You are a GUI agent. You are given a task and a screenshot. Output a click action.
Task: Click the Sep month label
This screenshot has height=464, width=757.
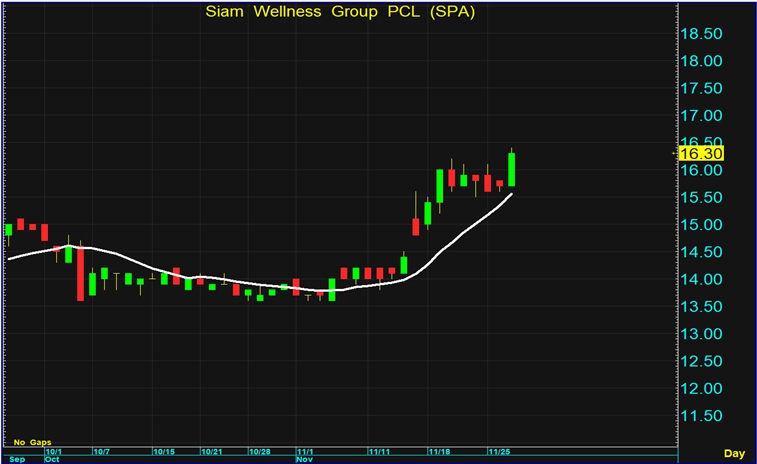[17, 459]
